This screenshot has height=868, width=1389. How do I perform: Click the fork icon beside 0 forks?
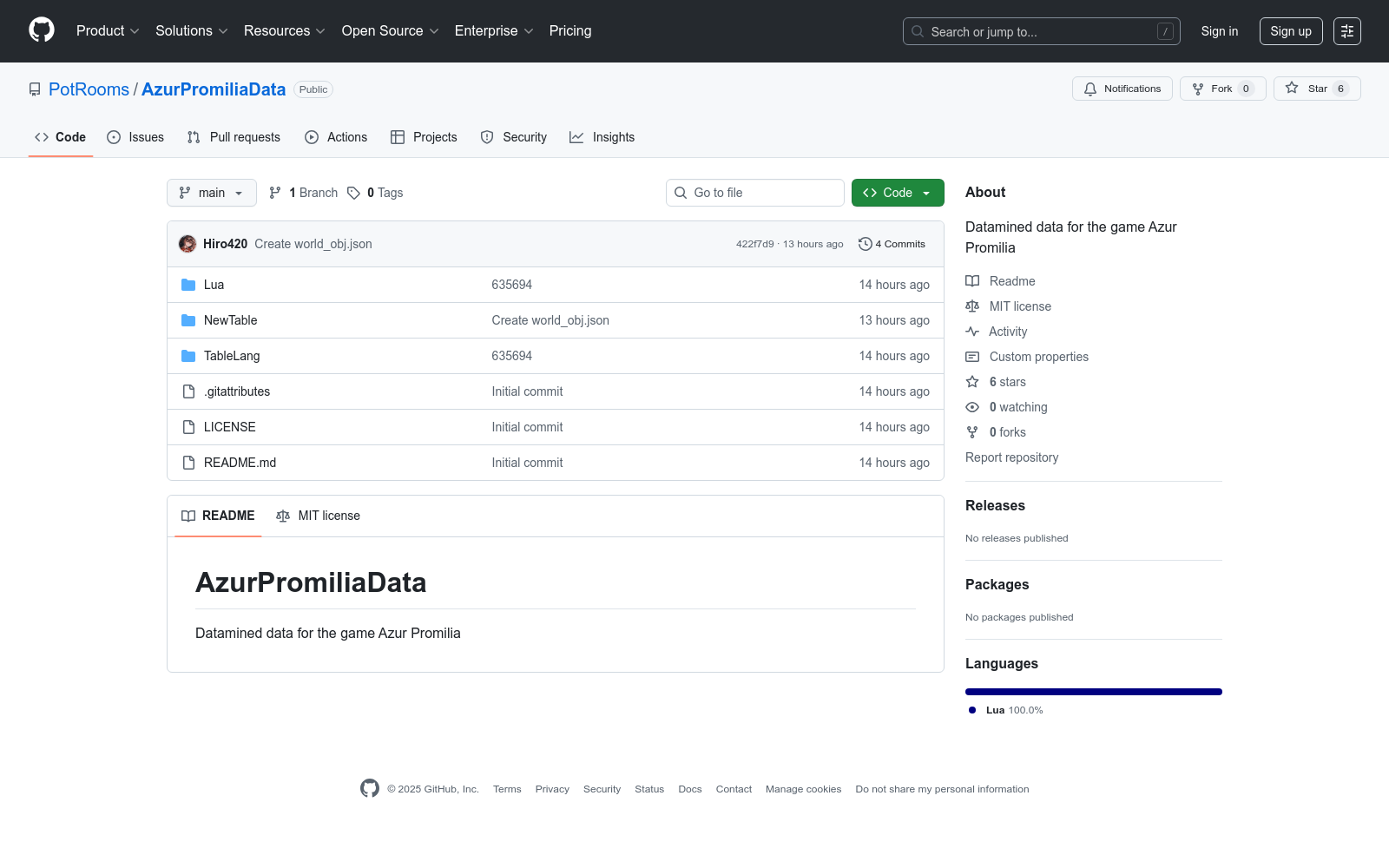[x=972, y=432]
